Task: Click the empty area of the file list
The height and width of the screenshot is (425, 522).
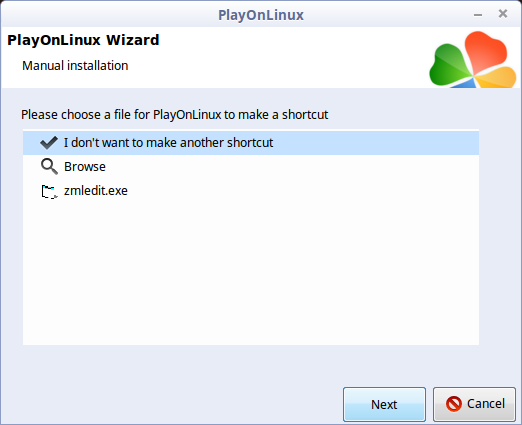Action: click(251, 273)
